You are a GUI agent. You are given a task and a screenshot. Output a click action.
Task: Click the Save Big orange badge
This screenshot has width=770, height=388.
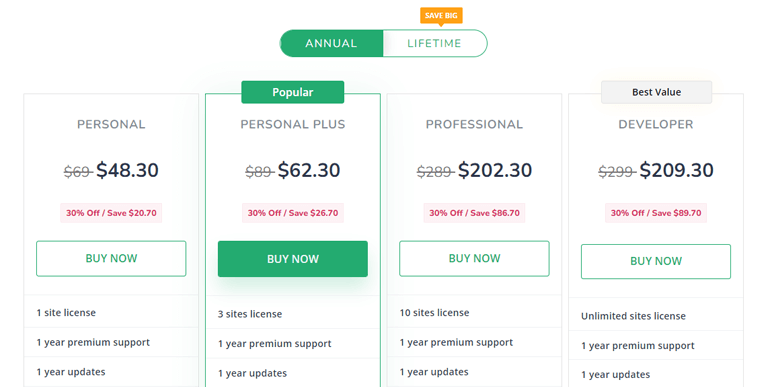pyautogui.click(x=441, y=16)
